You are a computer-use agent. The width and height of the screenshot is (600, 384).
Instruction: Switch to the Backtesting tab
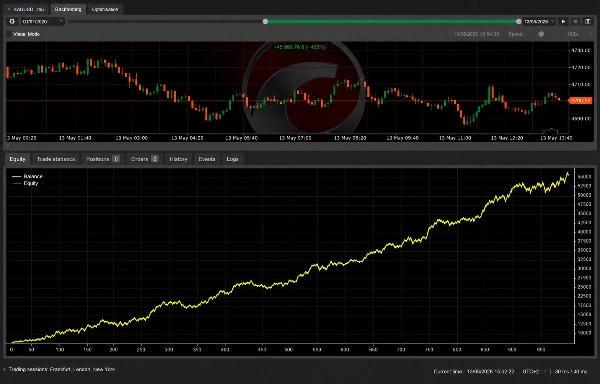68,9
